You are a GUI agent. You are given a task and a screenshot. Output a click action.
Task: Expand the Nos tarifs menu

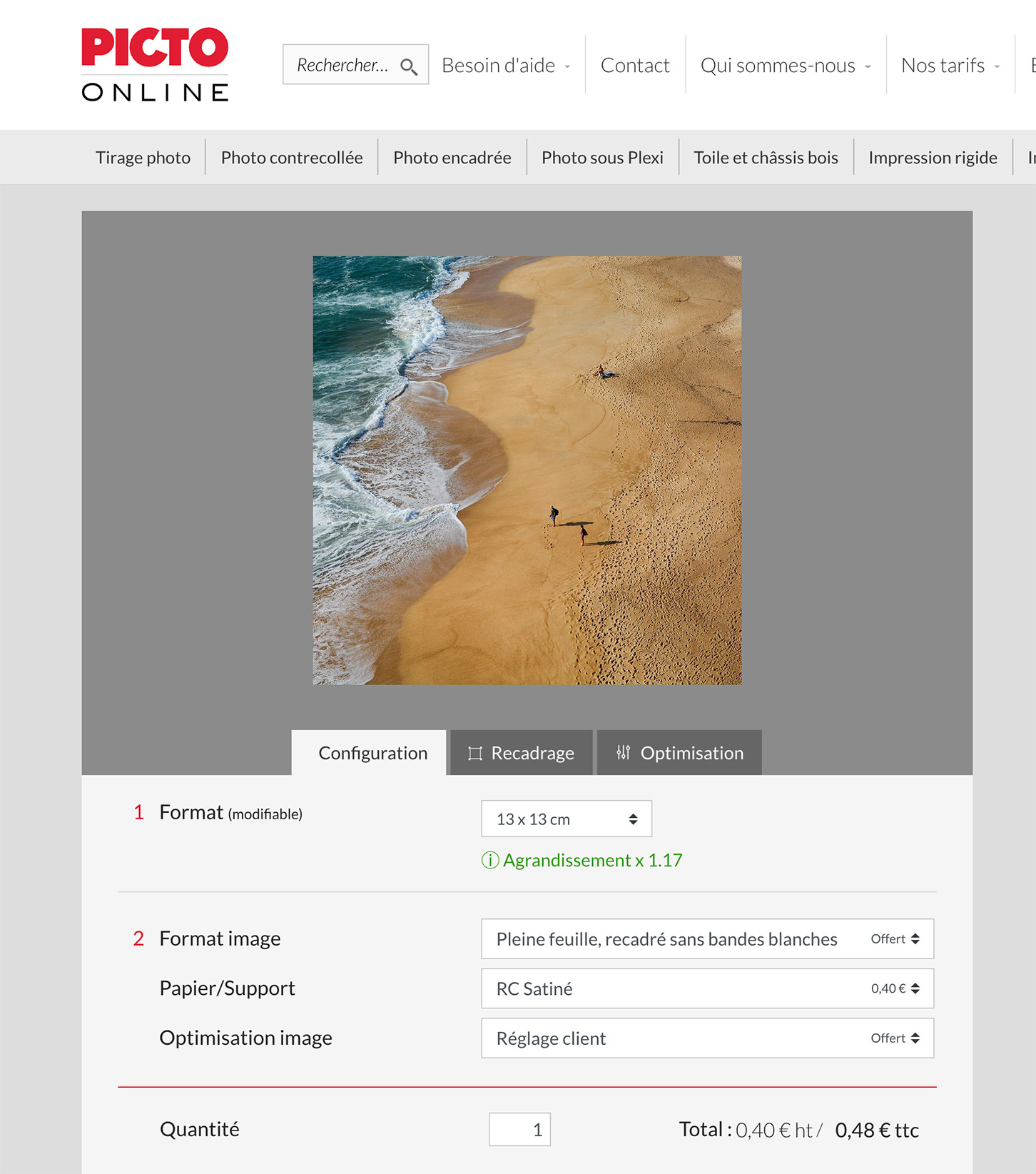point(950,66)
